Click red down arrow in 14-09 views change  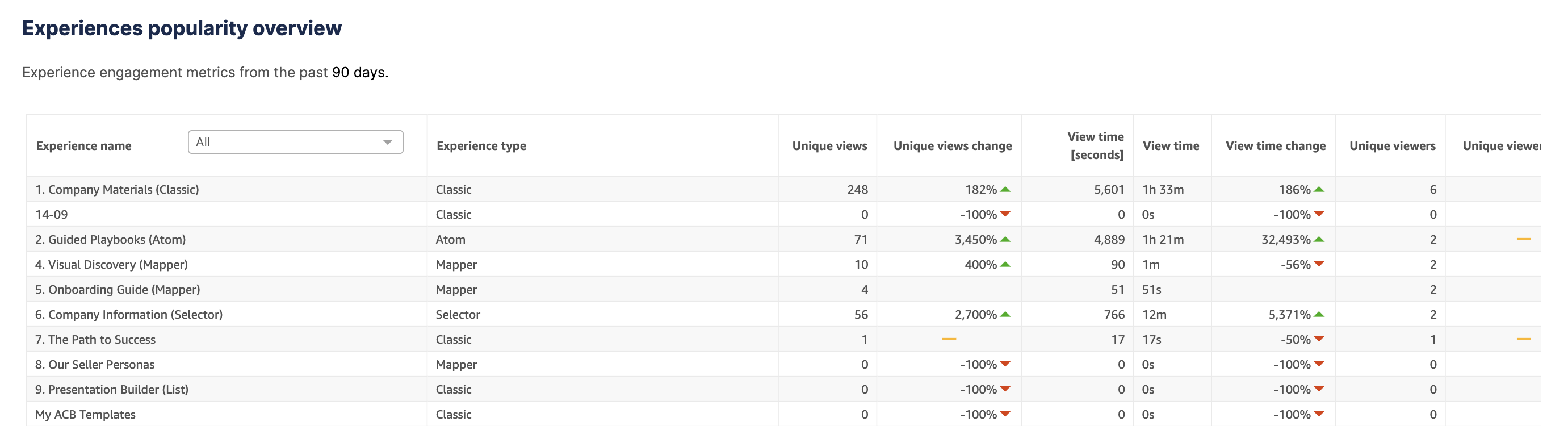click(1005, 214)
